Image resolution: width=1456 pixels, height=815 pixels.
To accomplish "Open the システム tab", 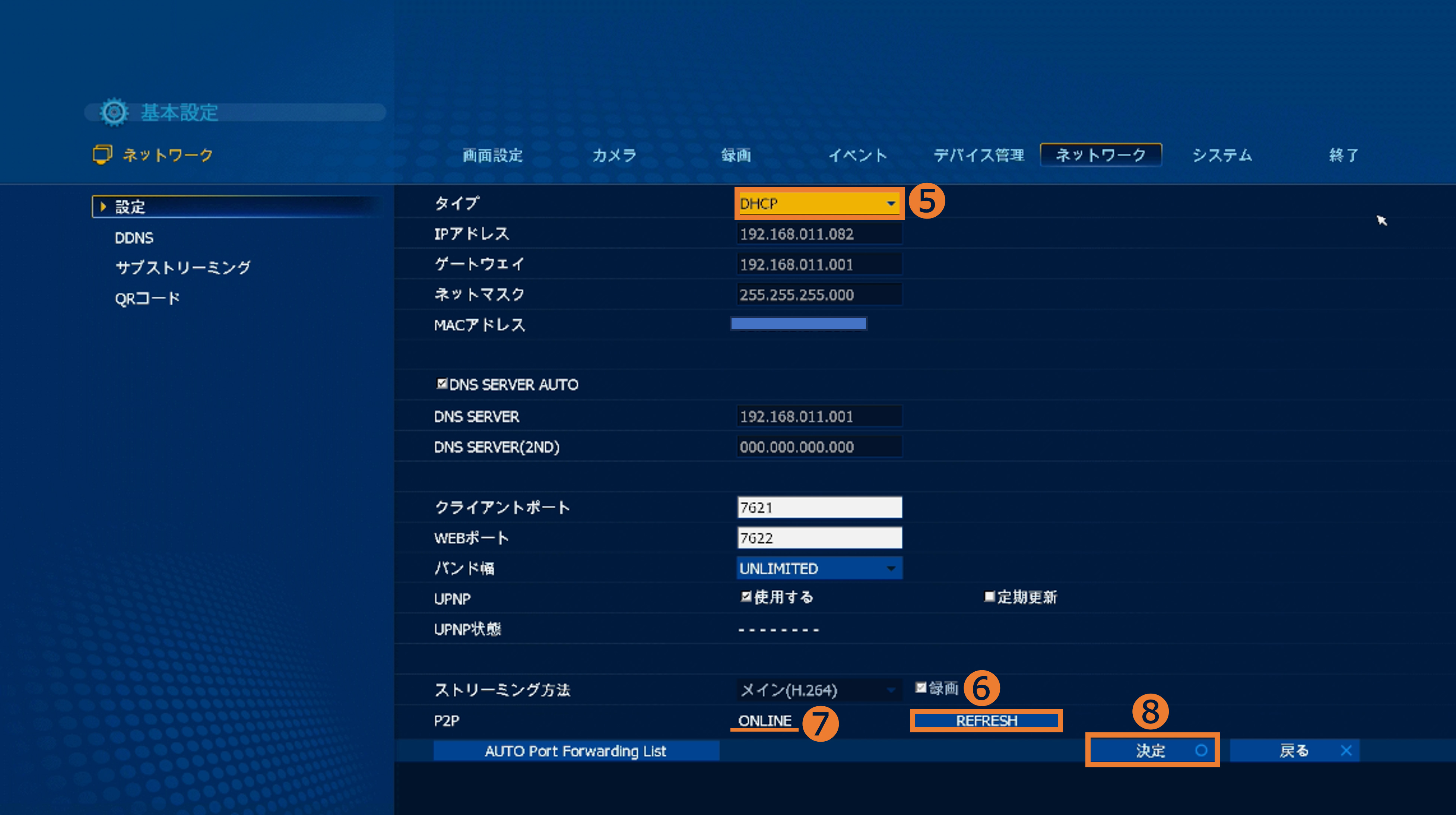I will tap(1222, 155).
